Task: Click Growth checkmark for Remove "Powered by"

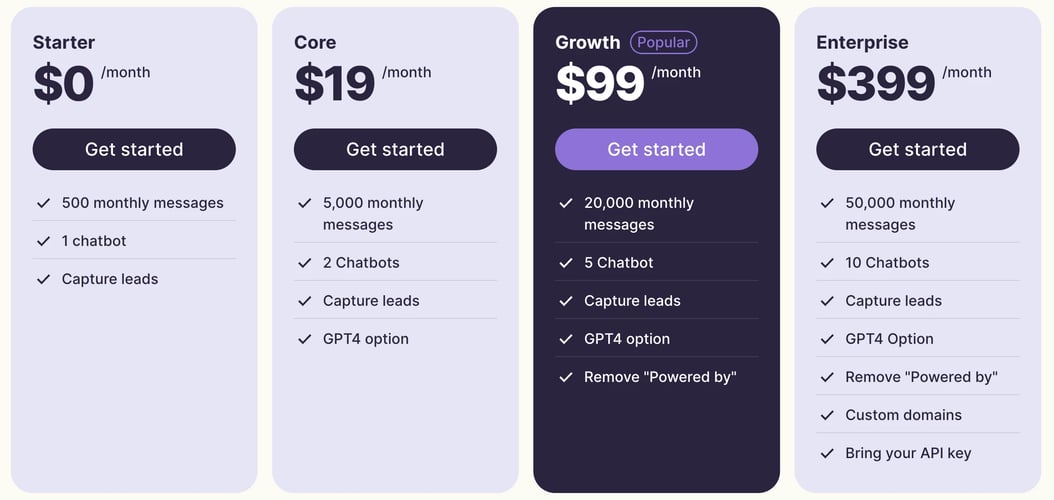Action: click(x=566, y=377)
